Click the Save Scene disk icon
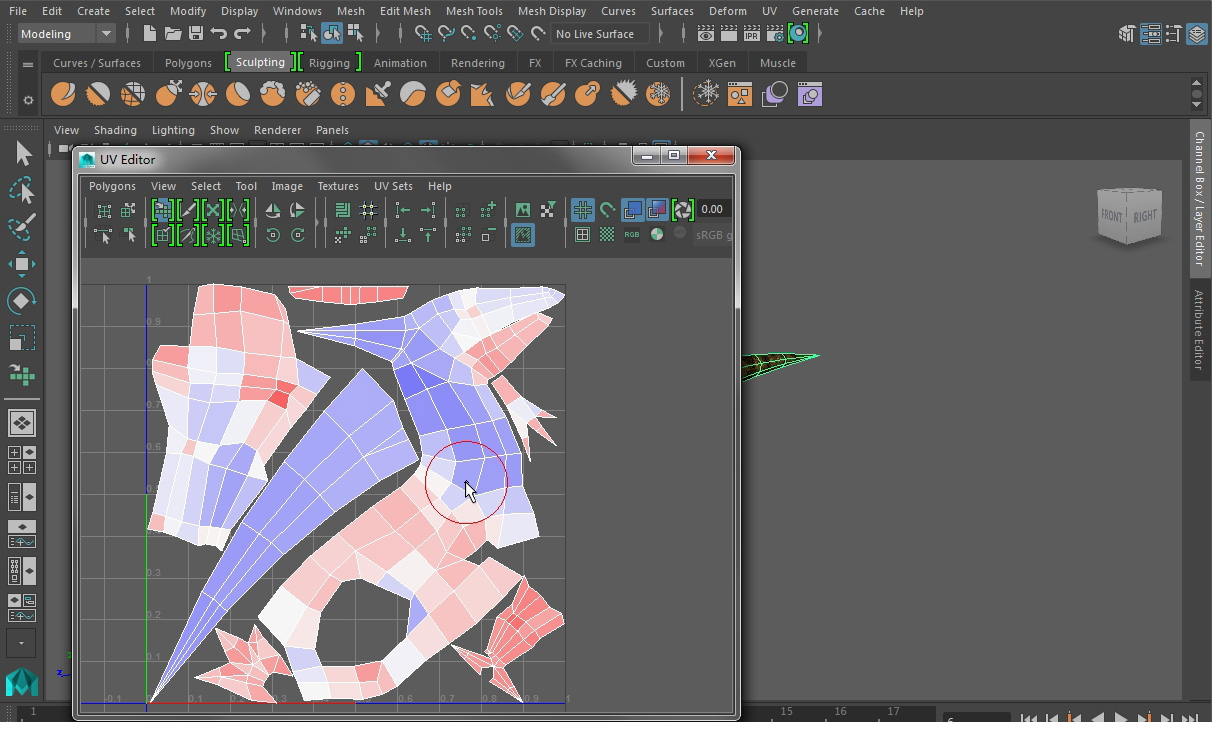The image size is (1212, 750). pyautogui.click(x=196, y=34)
